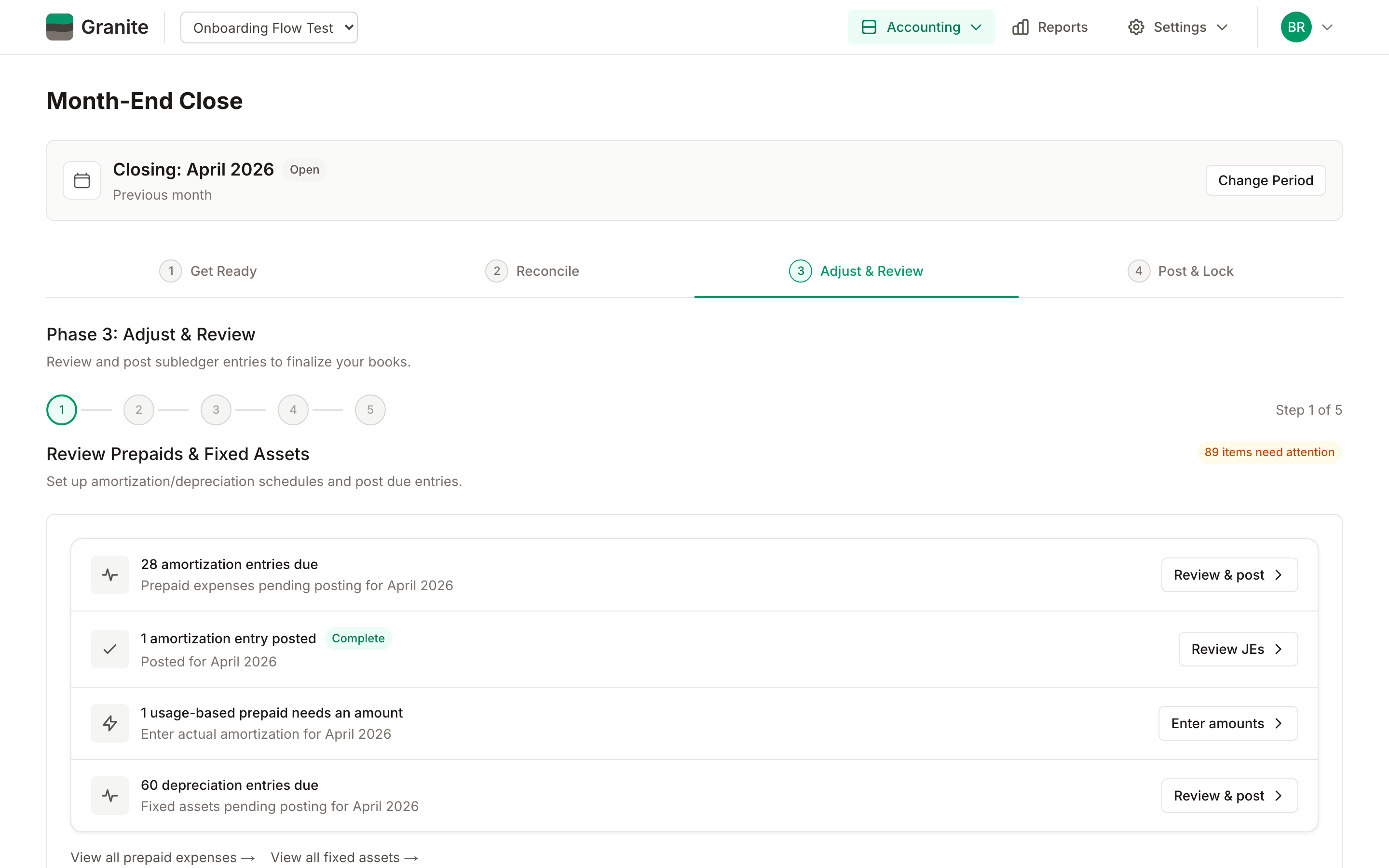Click the Settings gear icon
Viewport: 1389px width, 868px height.
1136,27
